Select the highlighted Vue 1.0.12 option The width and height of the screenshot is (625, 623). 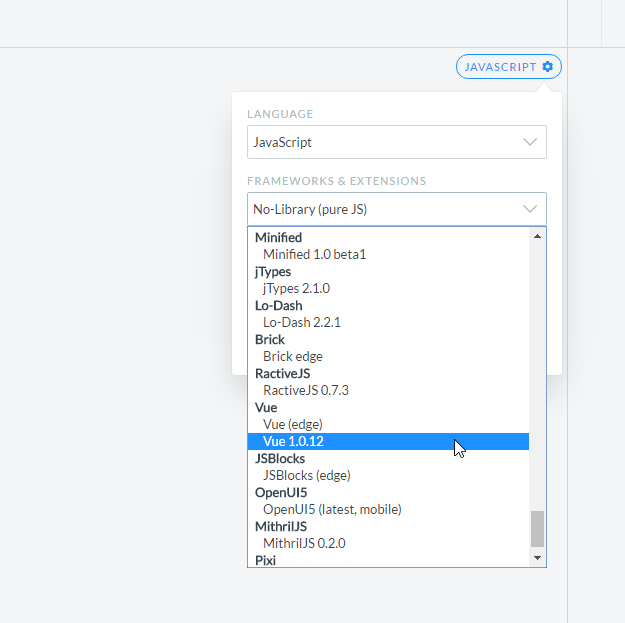tap(388, 441)
